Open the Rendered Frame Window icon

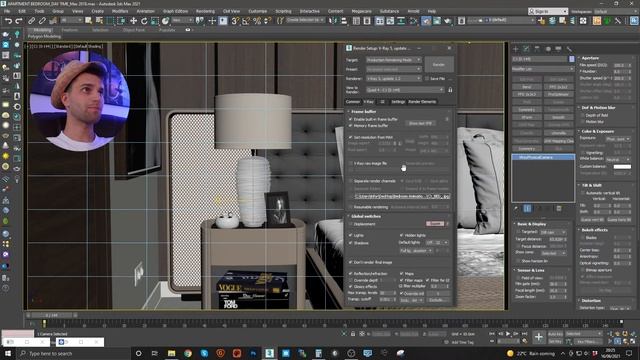(437, 20)
